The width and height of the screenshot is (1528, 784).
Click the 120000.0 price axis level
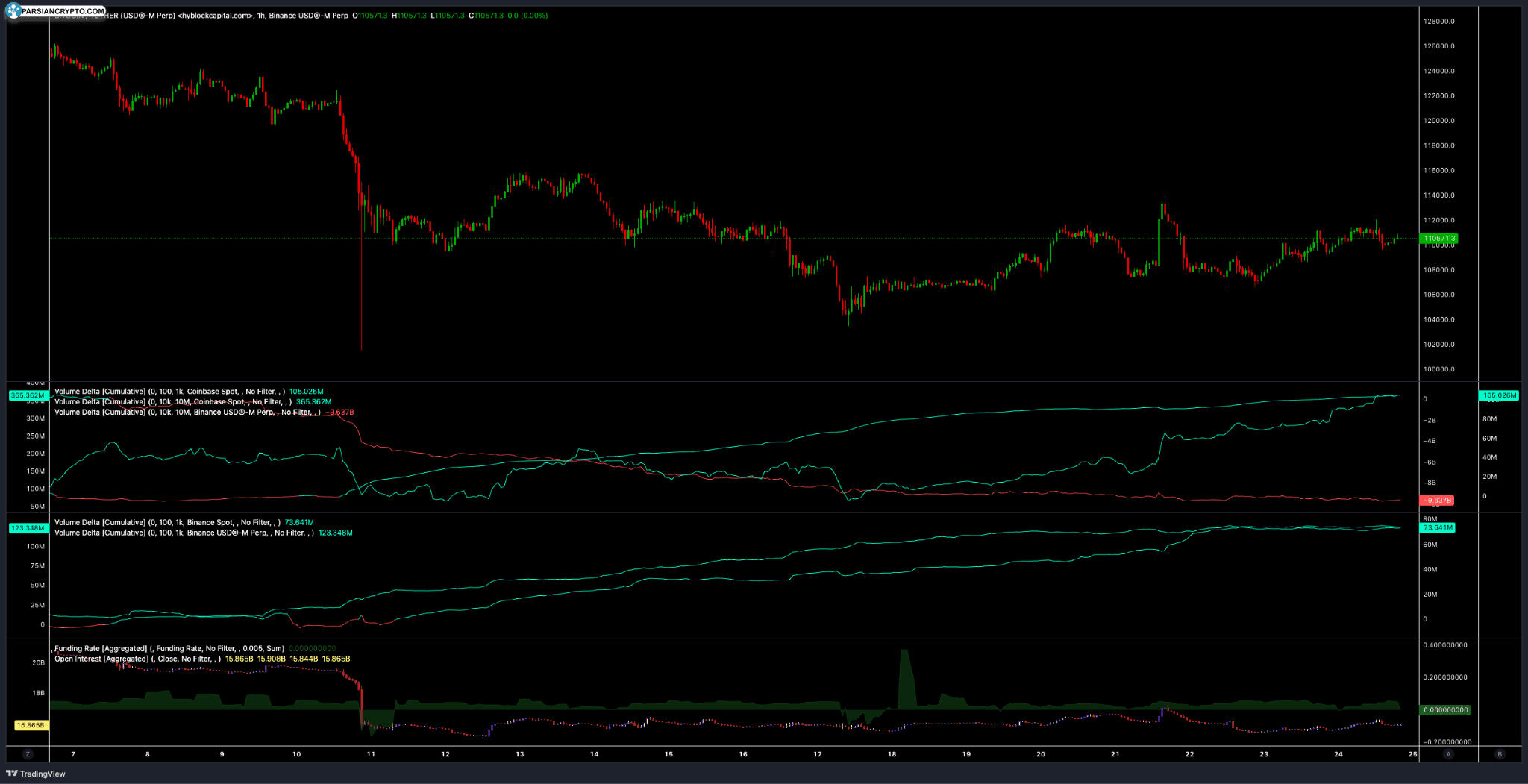point(1439,121)
